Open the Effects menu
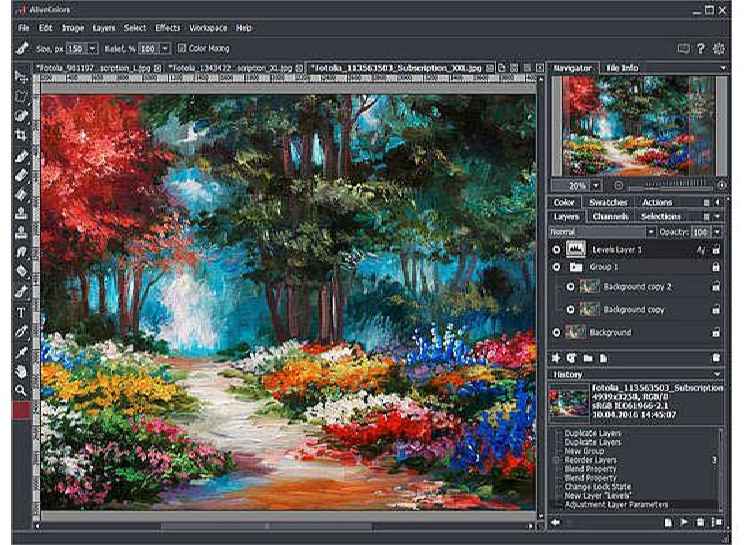 click(x=167, y=28)
